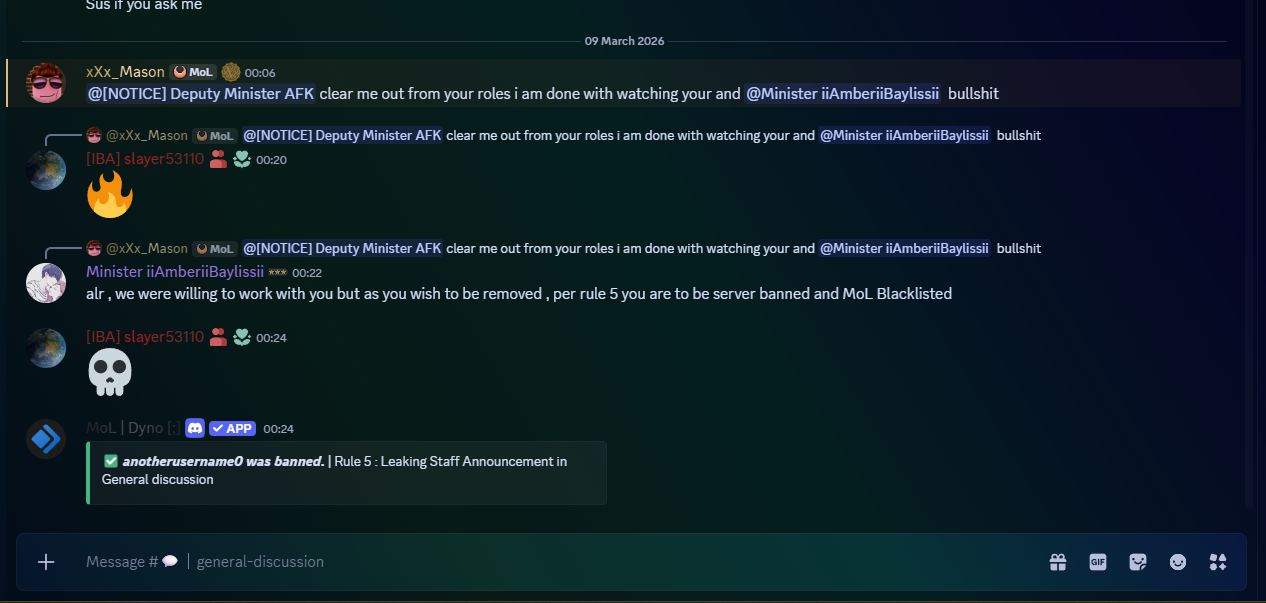1266x603 pixels.
Task: Click the plus attachment button
Action: coord(46,562)
